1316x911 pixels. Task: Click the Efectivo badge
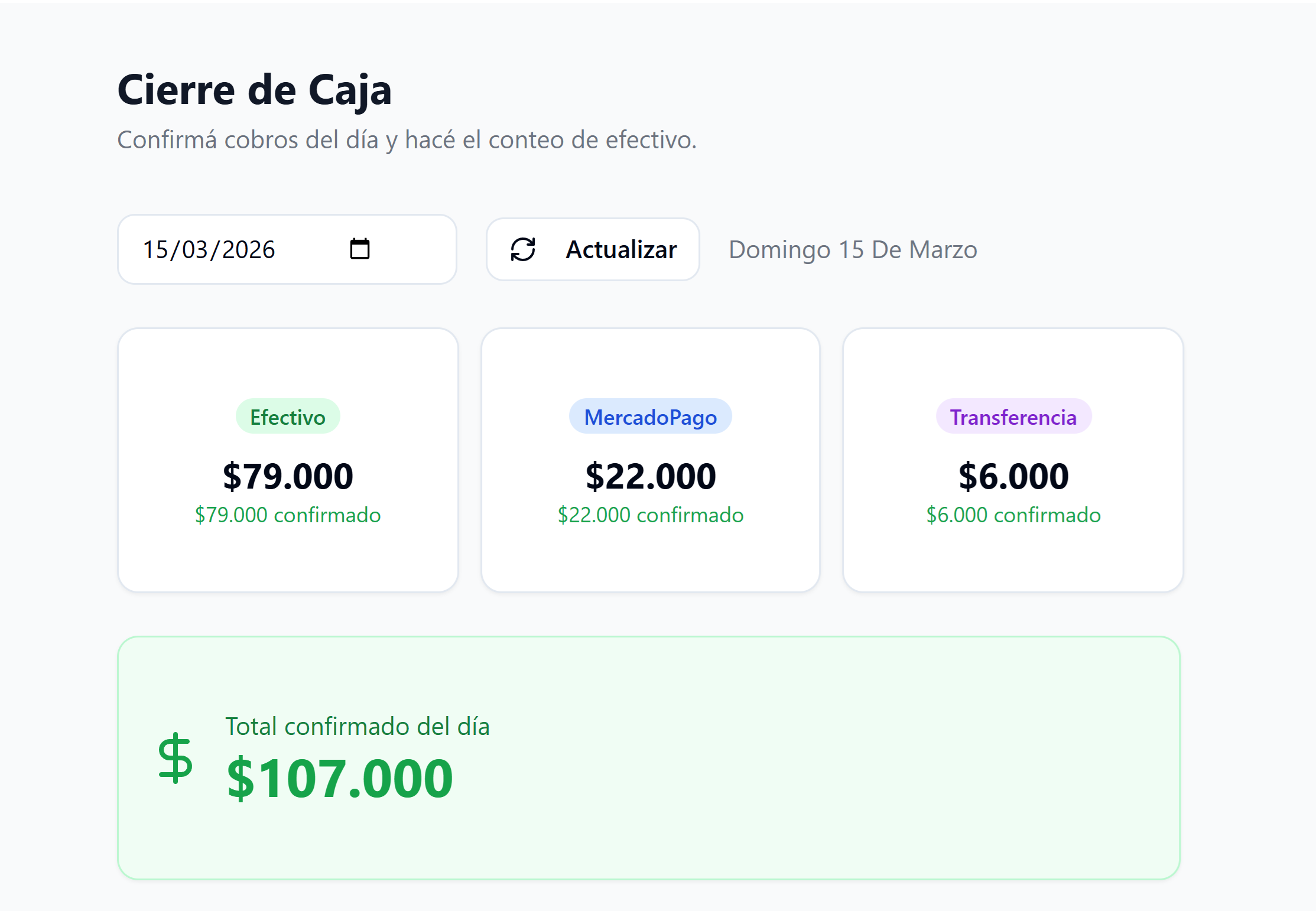(x=288, y=417)
